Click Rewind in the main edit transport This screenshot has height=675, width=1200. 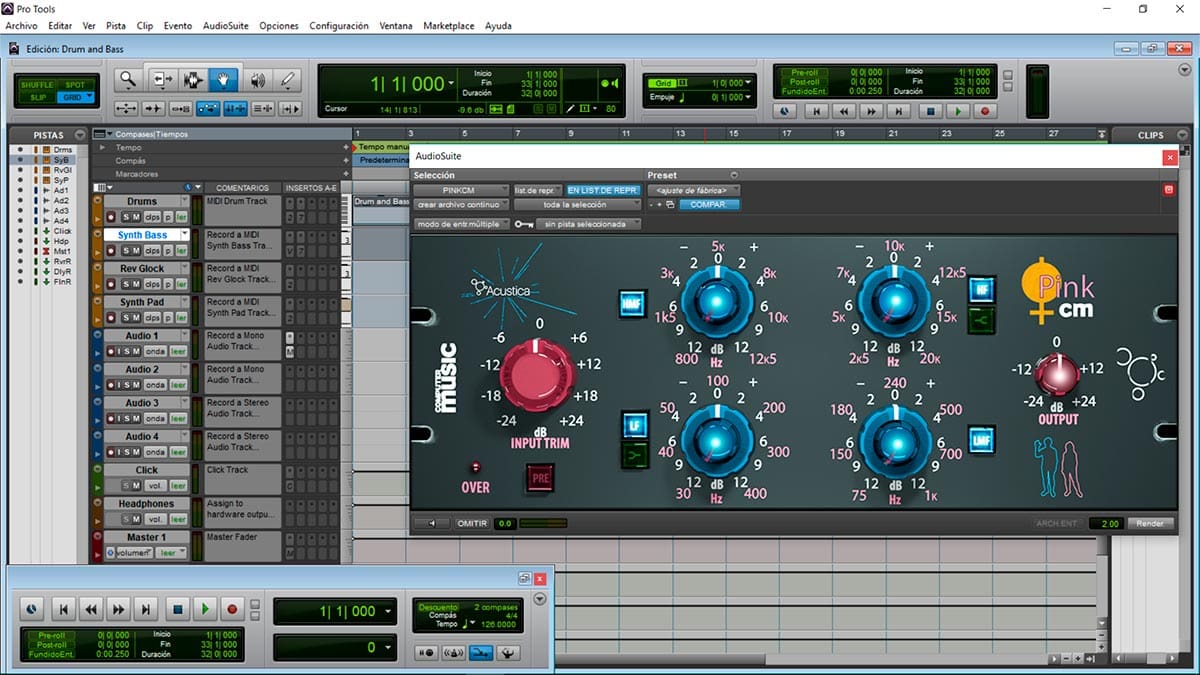(844, 112)
